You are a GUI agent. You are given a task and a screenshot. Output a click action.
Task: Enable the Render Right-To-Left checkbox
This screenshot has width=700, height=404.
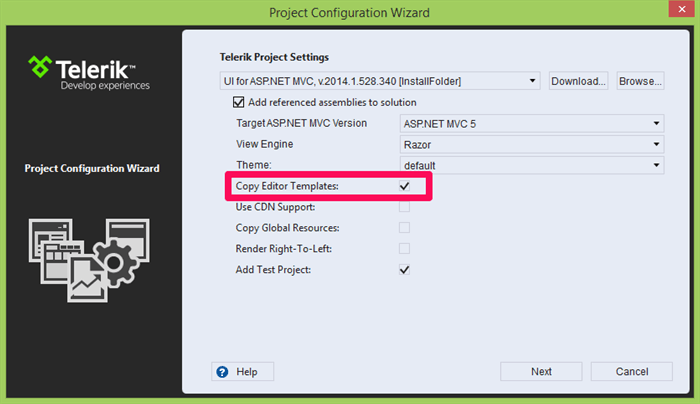[404, 249]
